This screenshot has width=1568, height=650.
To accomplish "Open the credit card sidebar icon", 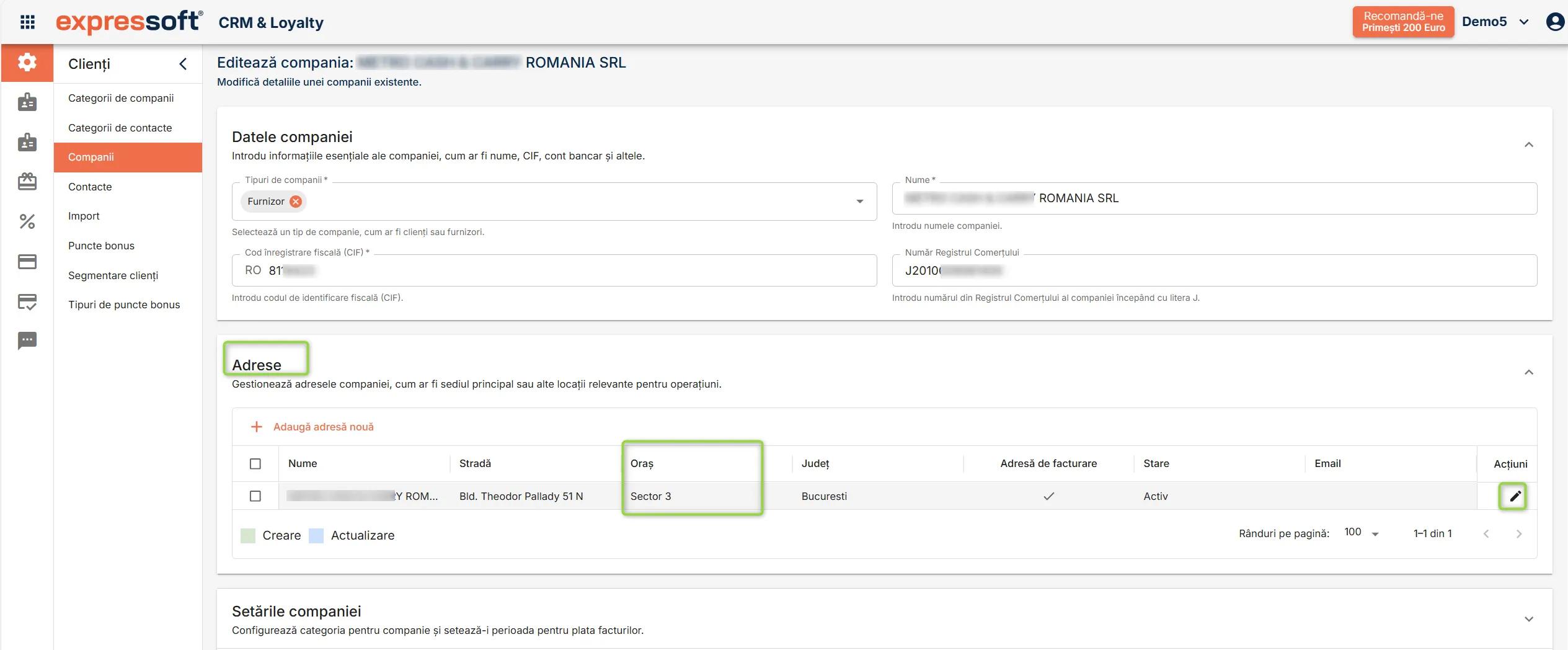I will point(27,261).
